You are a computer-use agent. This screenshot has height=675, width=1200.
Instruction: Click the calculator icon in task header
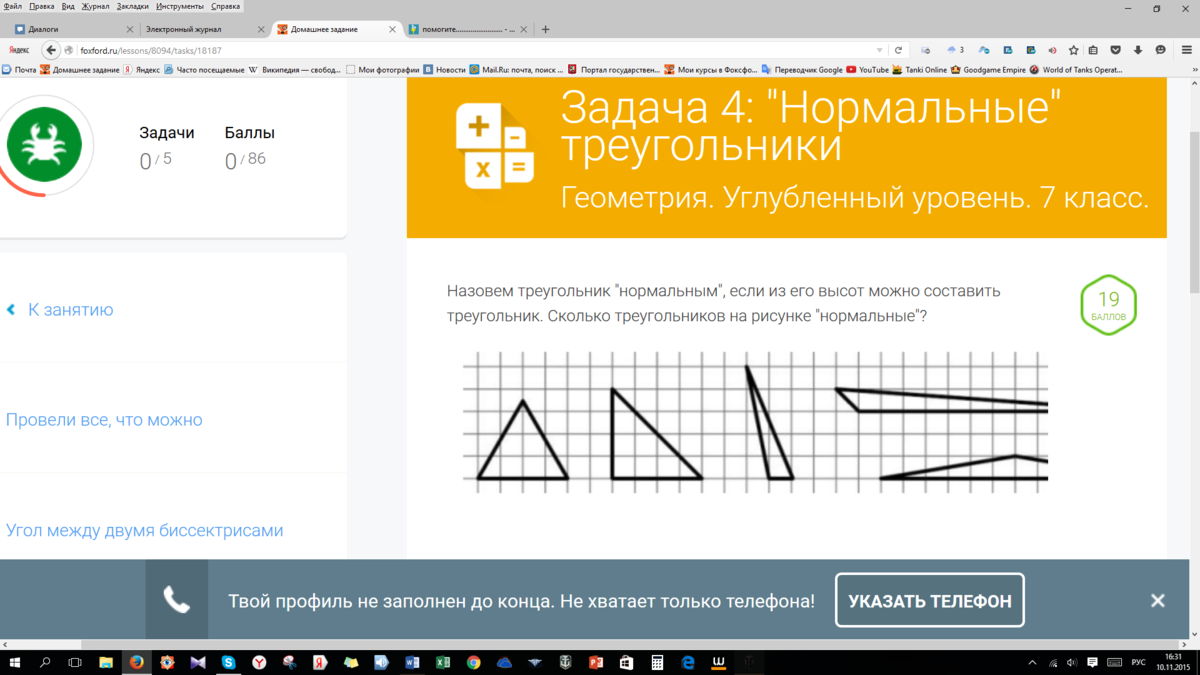[x=495, y=145]
